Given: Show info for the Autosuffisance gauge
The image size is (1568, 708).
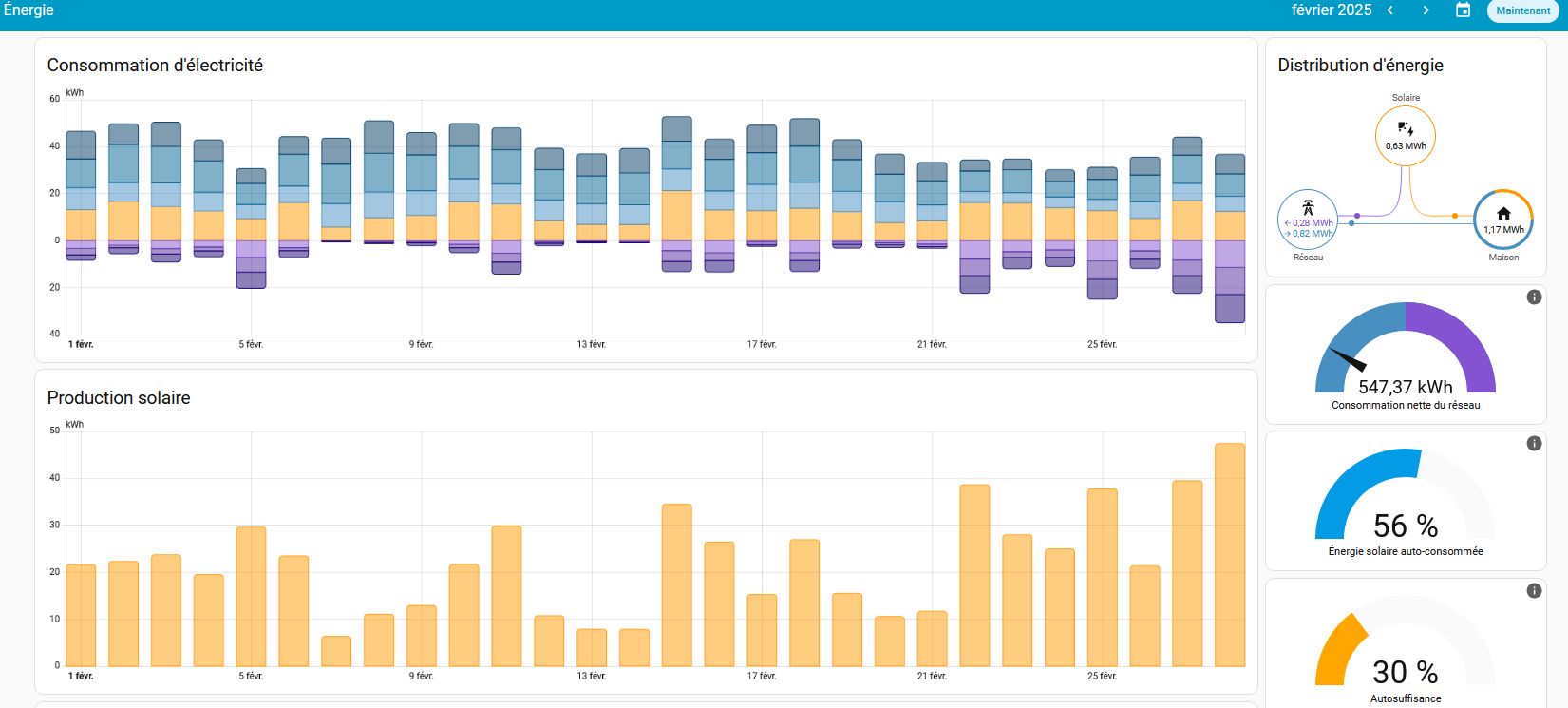Looking at the screenshot, I should pyautogui.click(x=1533, y=591).
